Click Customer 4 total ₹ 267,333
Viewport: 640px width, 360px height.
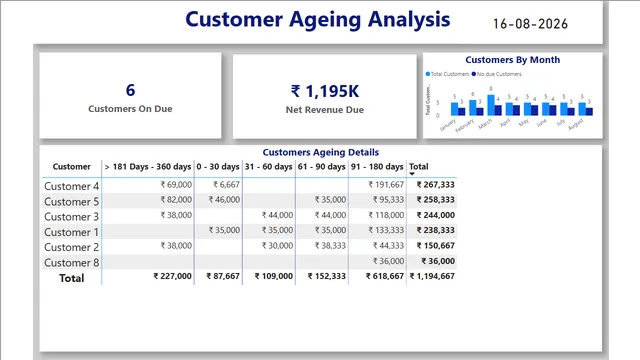[436, 184]
